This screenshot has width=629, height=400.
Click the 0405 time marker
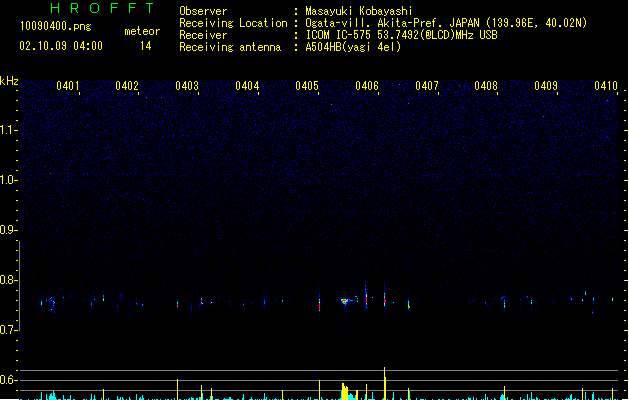[x=307, y=86]
